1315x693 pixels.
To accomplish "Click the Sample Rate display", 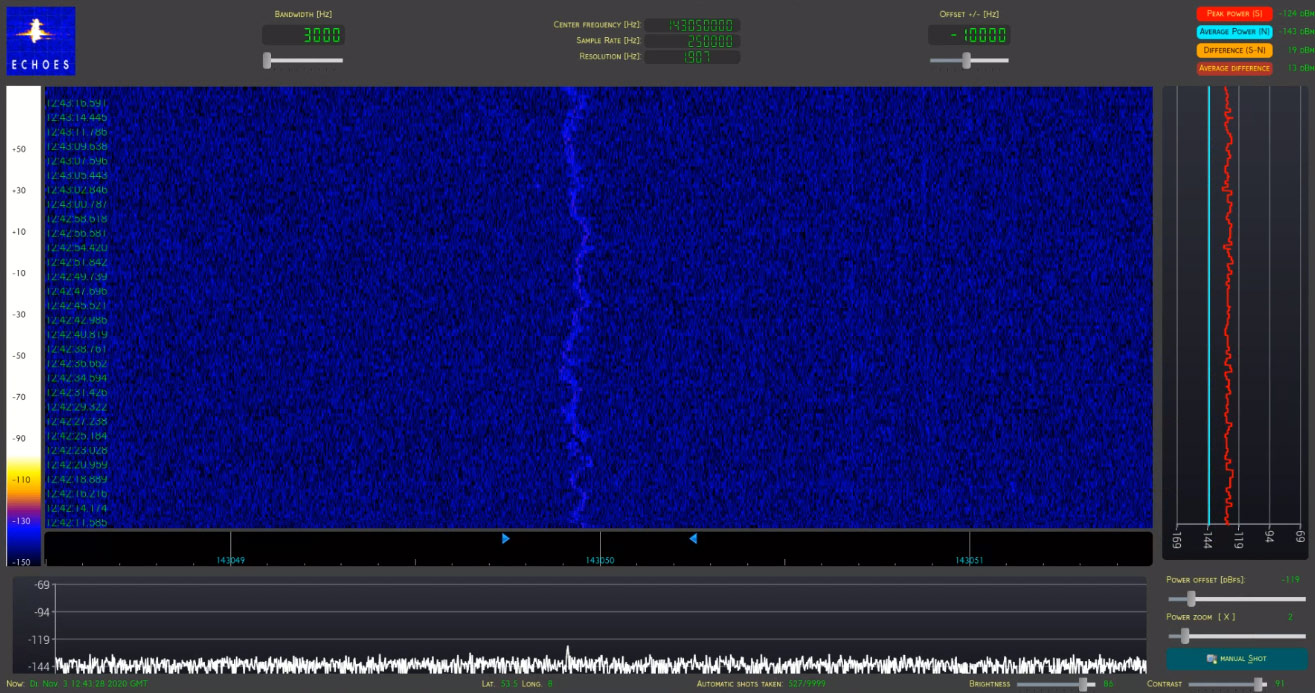I will tap(692, 41).
